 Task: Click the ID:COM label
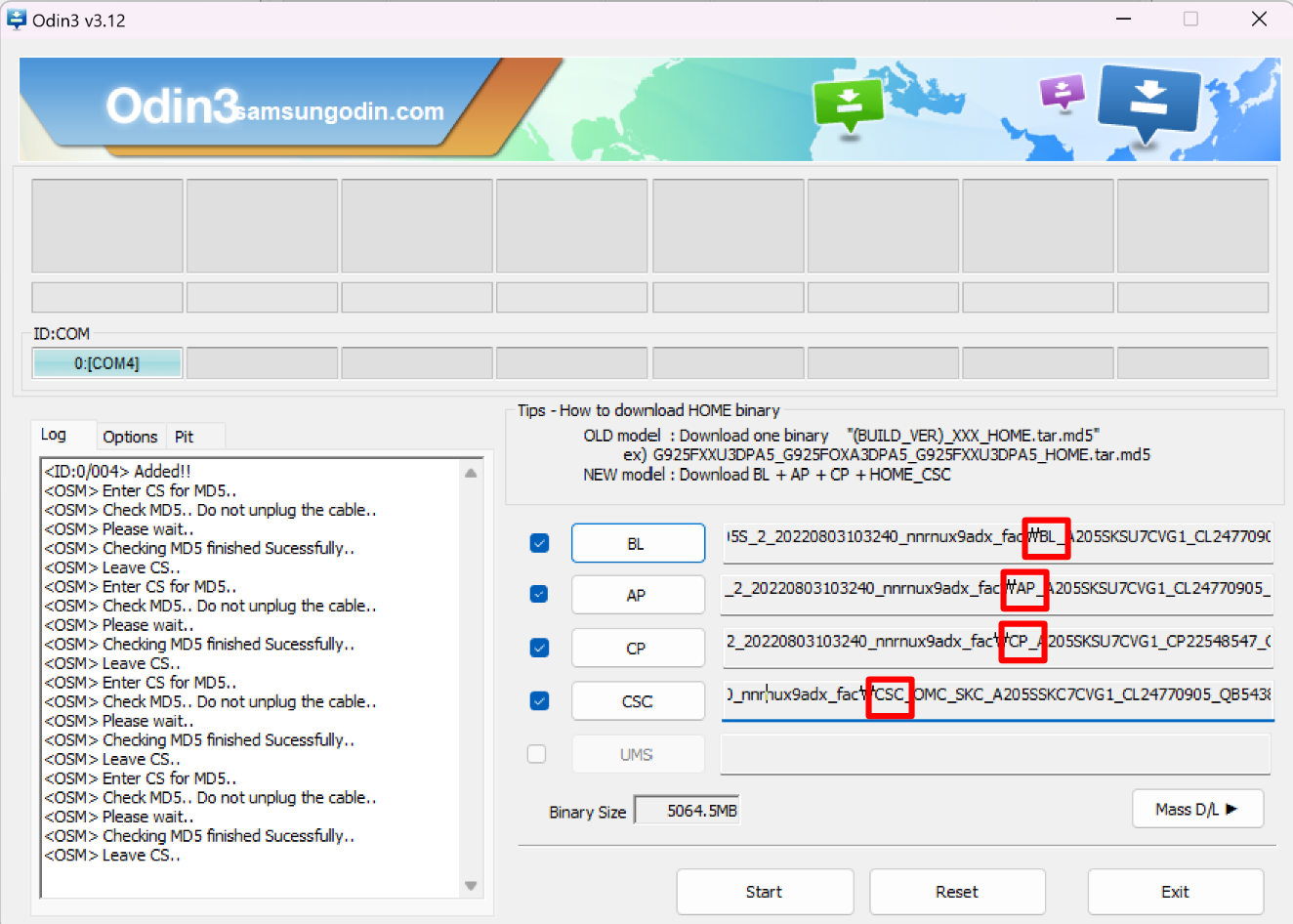[62, 334]
